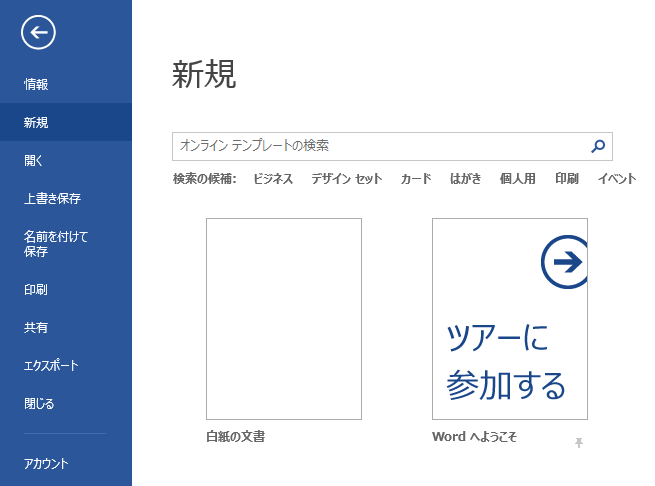Click the デザイン セット suggestion link
Screen dimensions: 655x486
click(x=346, y=179)
